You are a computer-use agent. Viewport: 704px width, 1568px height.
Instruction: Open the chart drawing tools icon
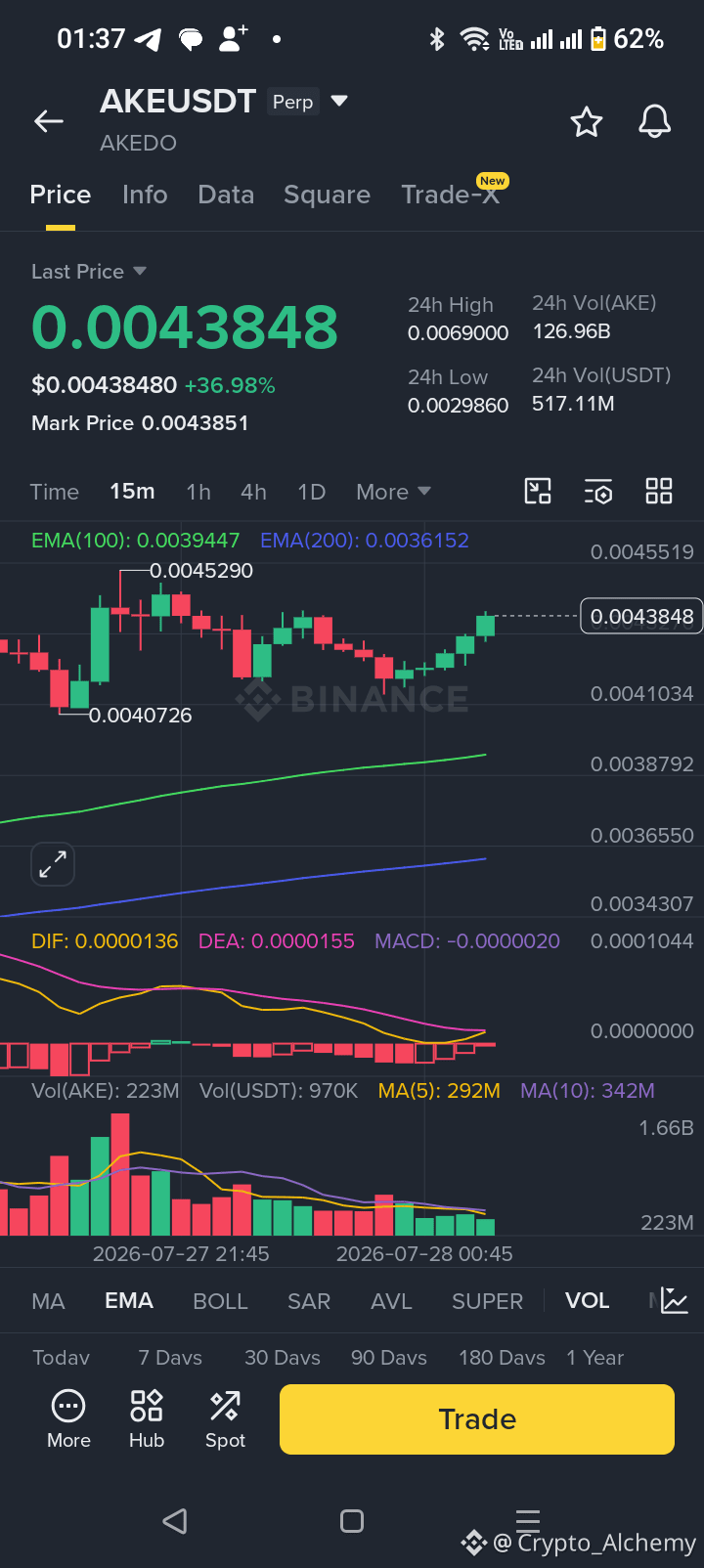538,491
